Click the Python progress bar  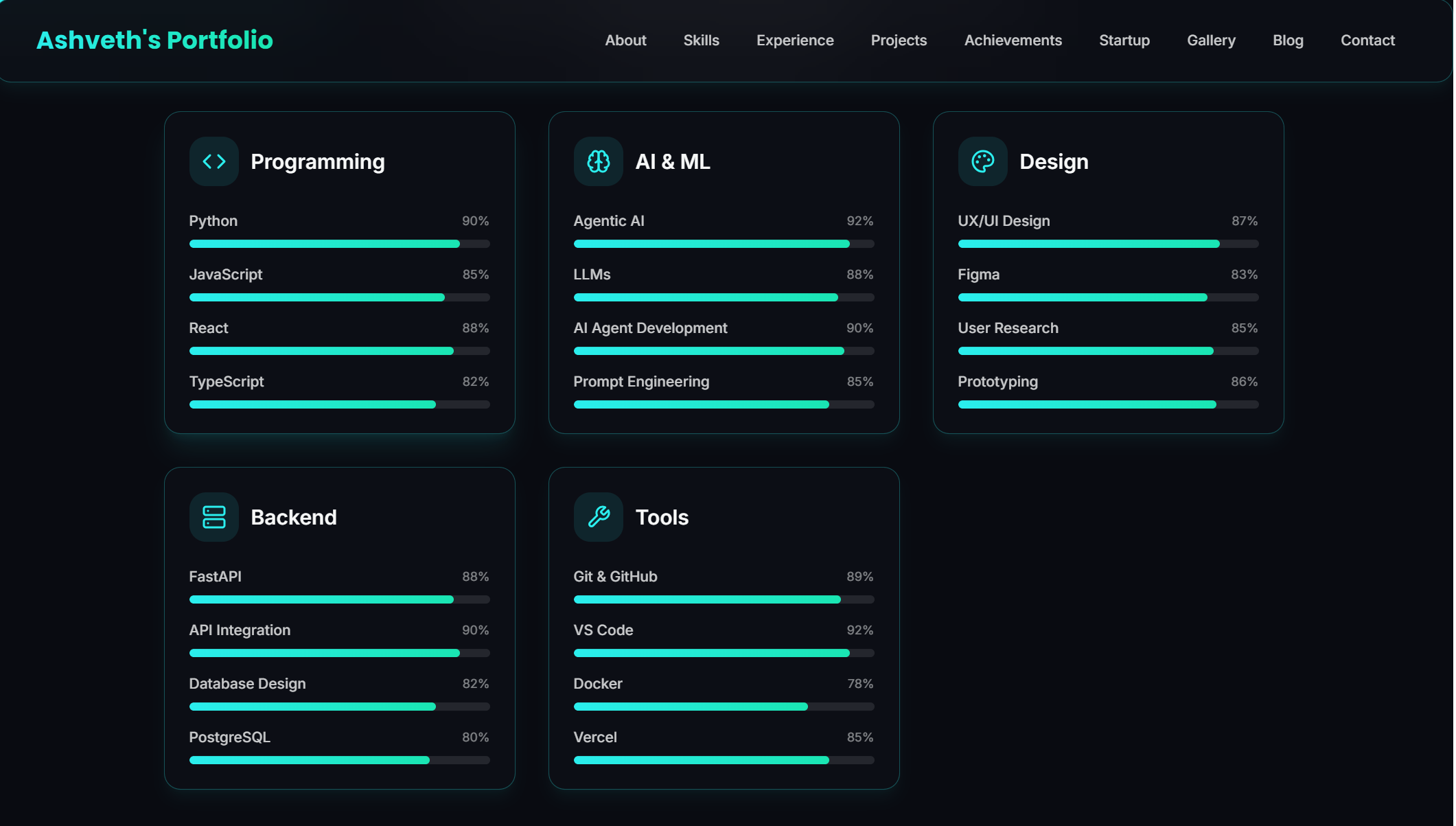[339, 244]
